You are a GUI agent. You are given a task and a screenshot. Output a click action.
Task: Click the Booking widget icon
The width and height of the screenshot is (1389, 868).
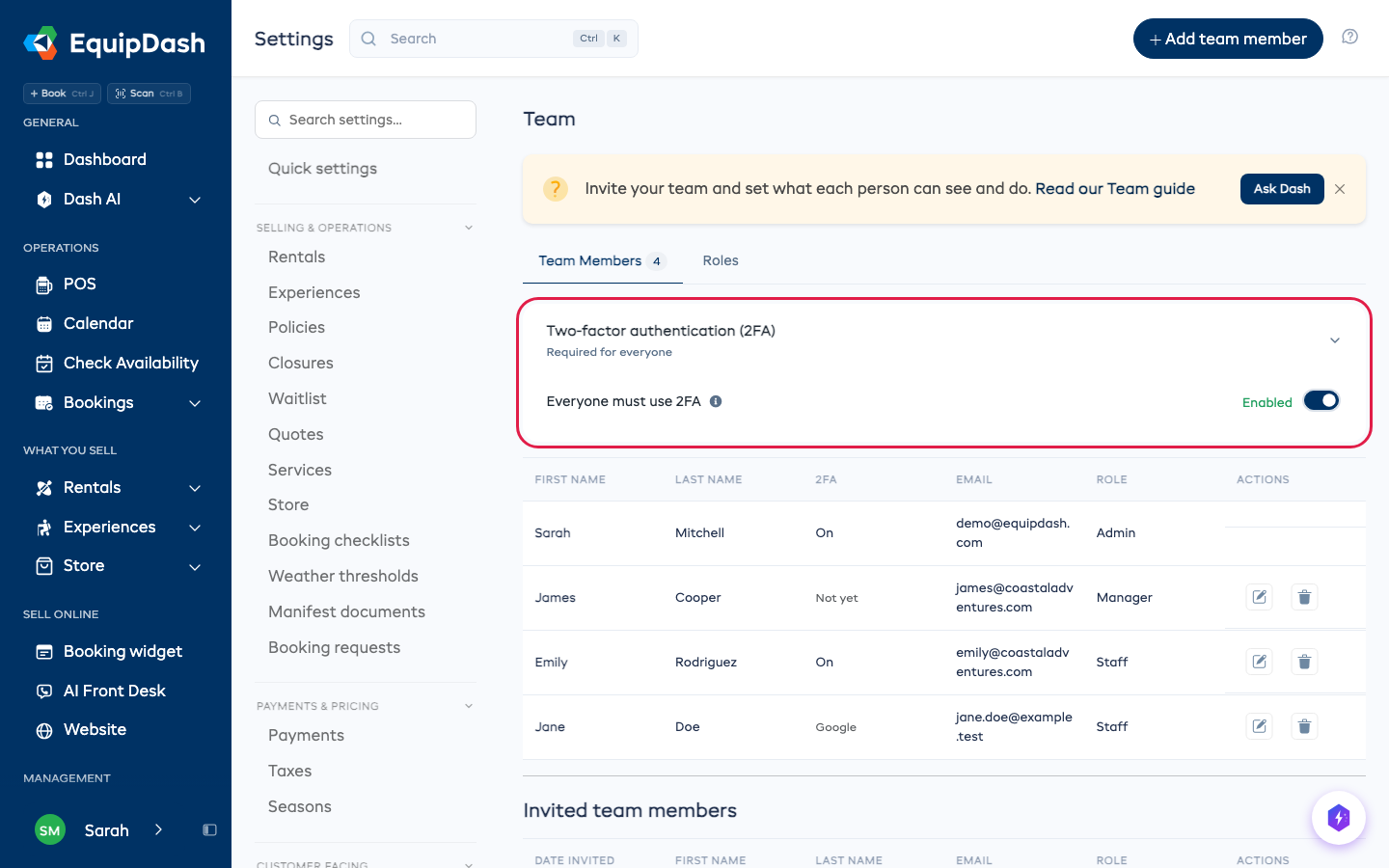pos(44,652)
